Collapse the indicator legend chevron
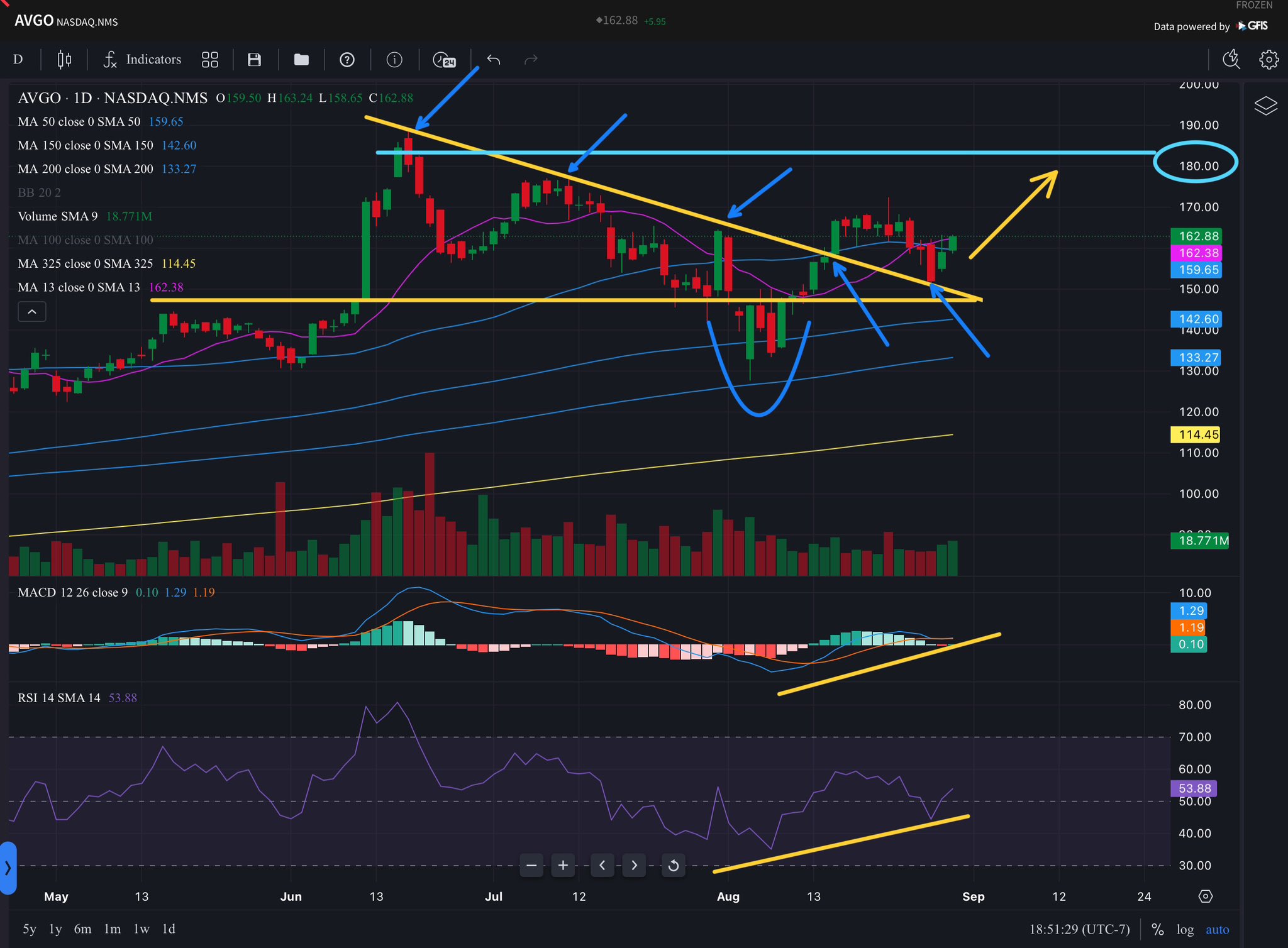Viewport: 1288px width, 948px height. click(32, 312)
